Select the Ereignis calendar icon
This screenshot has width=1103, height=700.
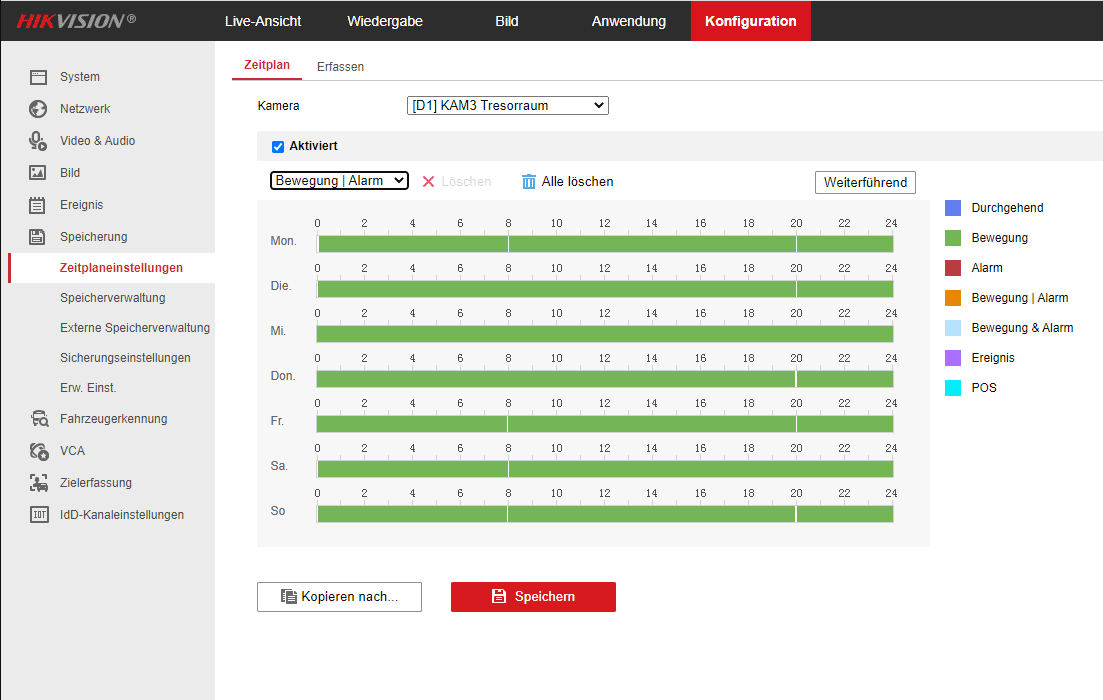coord(38,205)
